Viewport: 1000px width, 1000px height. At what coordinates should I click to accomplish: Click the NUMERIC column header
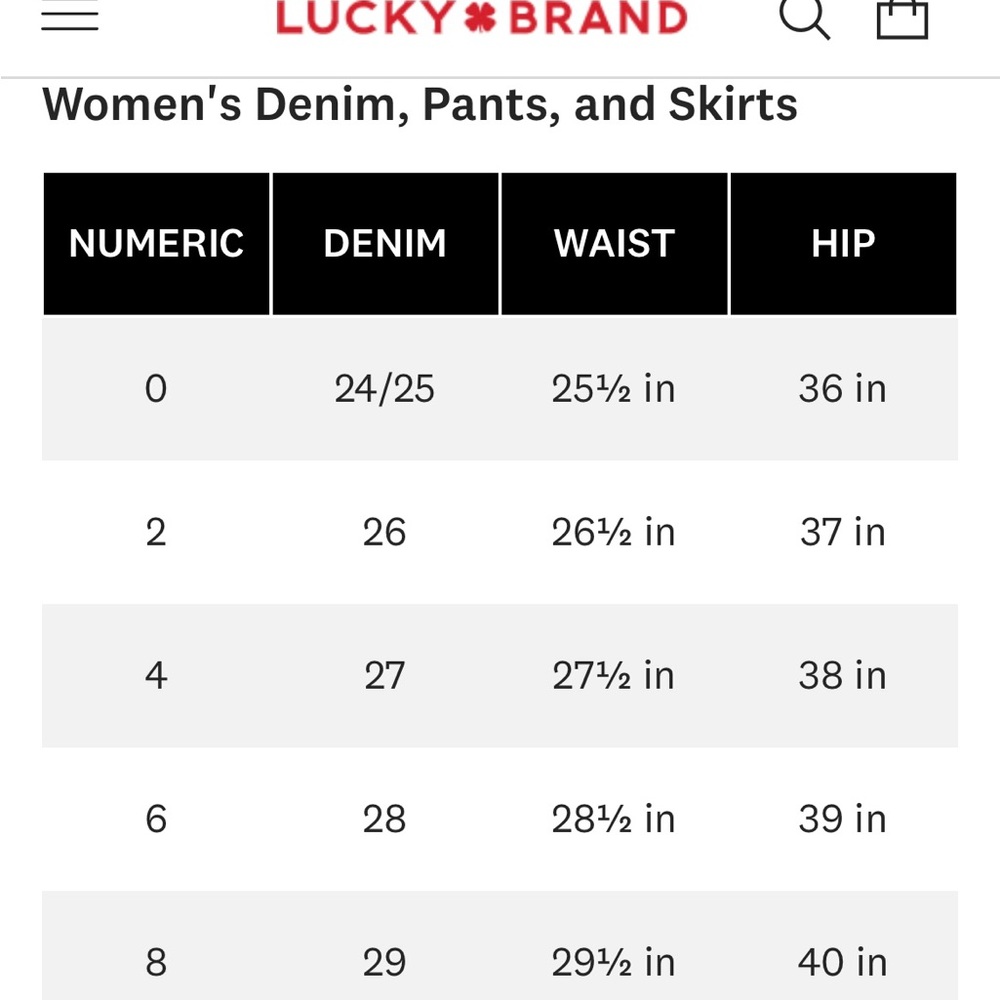pos(156,244)
